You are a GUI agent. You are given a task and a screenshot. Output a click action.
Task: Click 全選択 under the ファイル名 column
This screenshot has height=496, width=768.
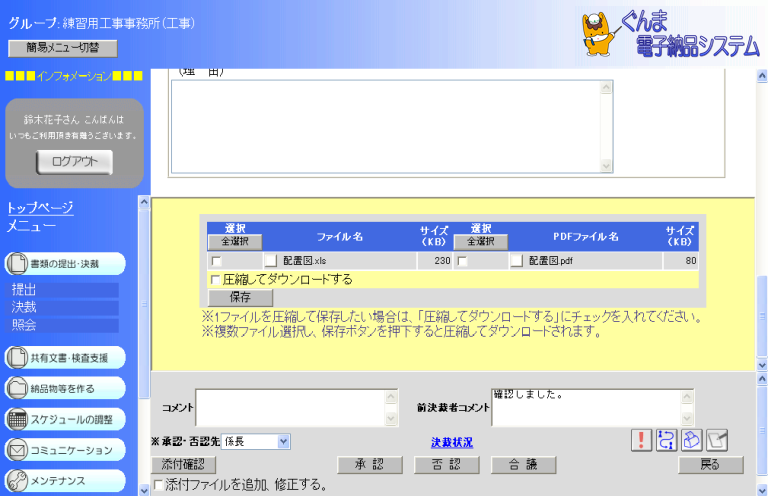click(x=235, y=241)
